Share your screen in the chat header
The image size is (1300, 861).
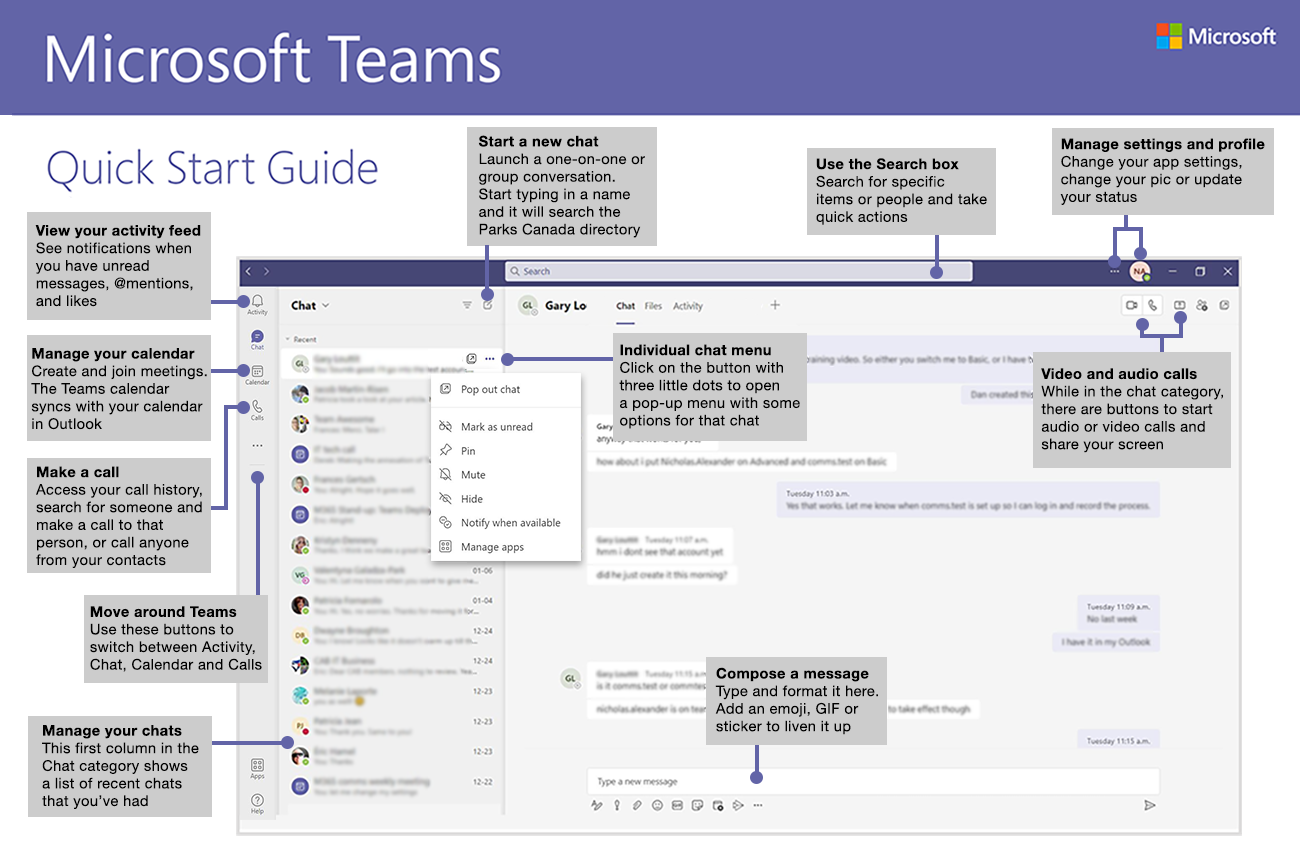coord(1180,305)
